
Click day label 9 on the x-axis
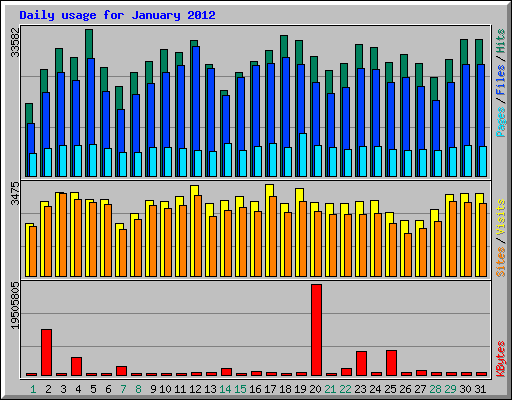(153, 389)
